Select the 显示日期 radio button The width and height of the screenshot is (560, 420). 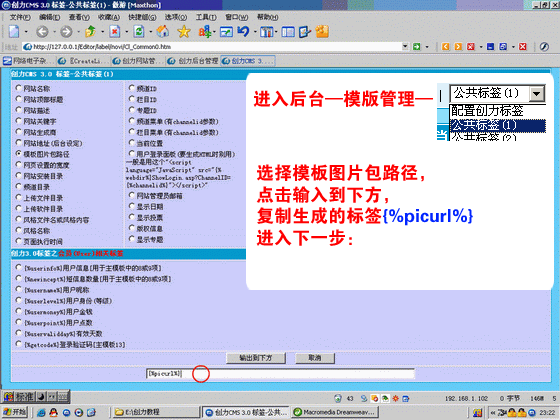(132, 206)
